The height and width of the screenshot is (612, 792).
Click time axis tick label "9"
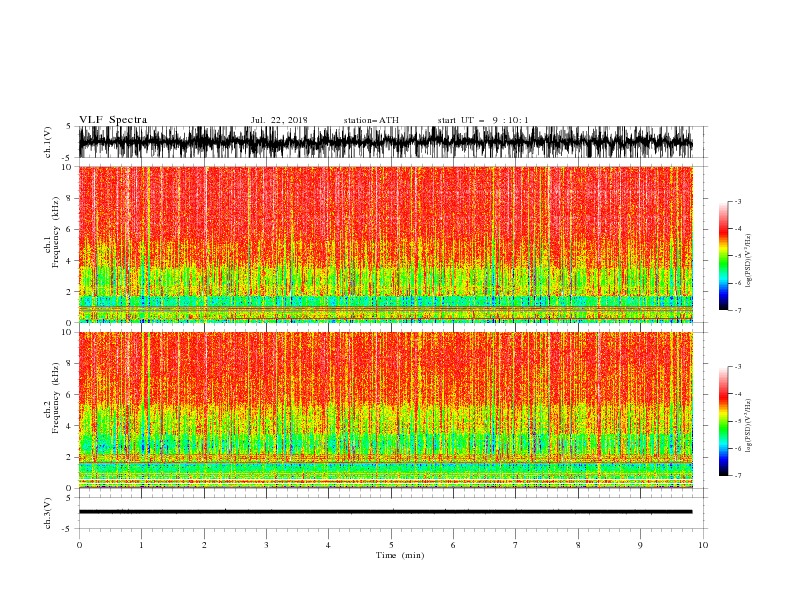[640, 545]
